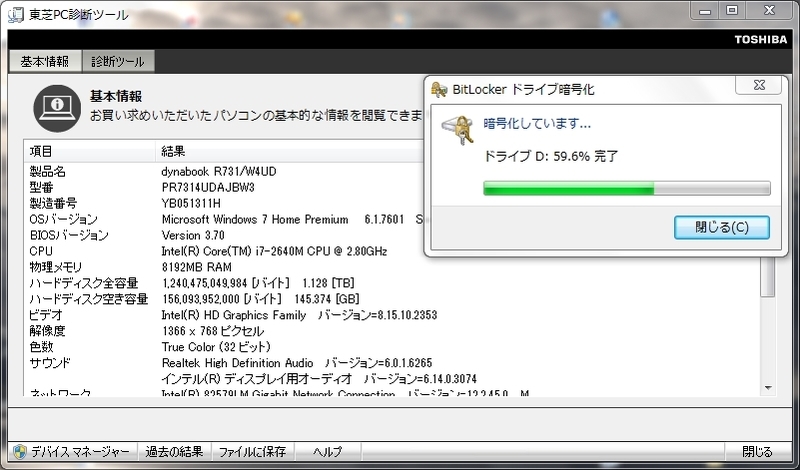Click the 暗号化しています... status text
The image size is (800, 470).
(x=537, y=123)
